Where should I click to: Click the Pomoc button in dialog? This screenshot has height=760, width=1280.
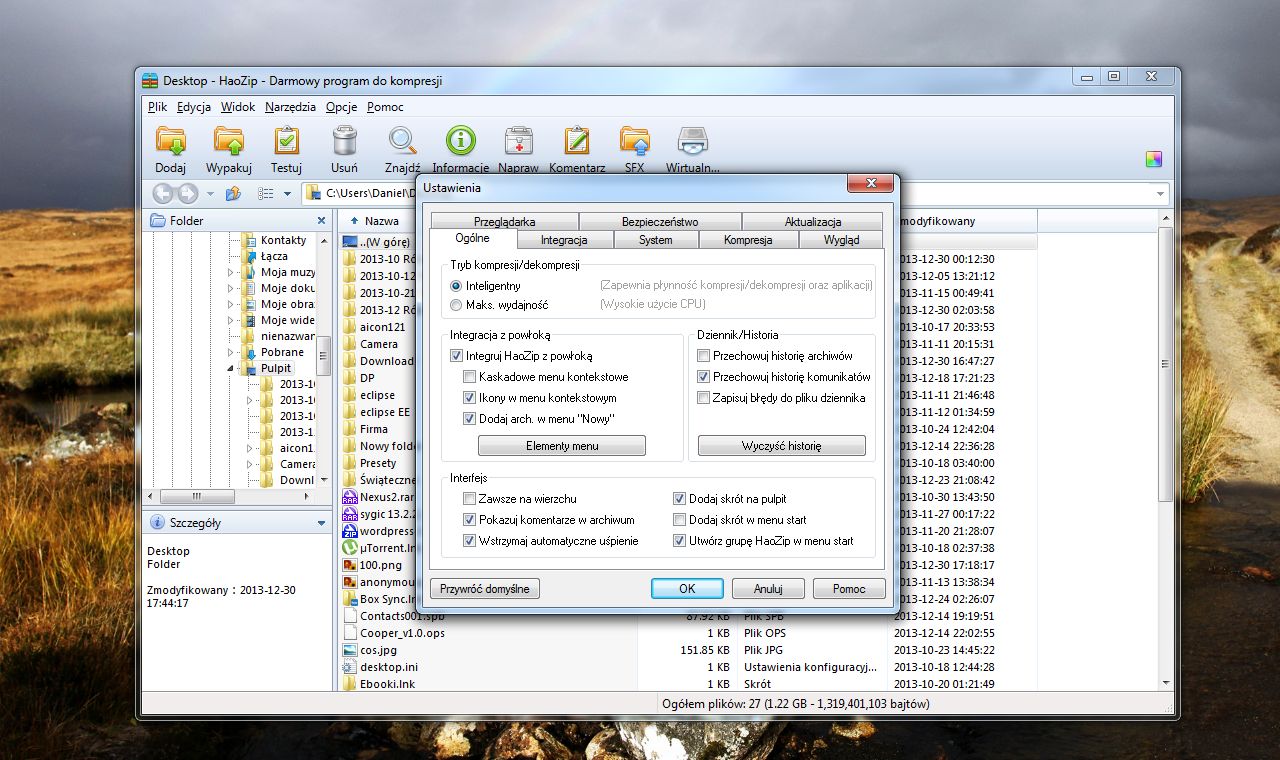[849, 589]
